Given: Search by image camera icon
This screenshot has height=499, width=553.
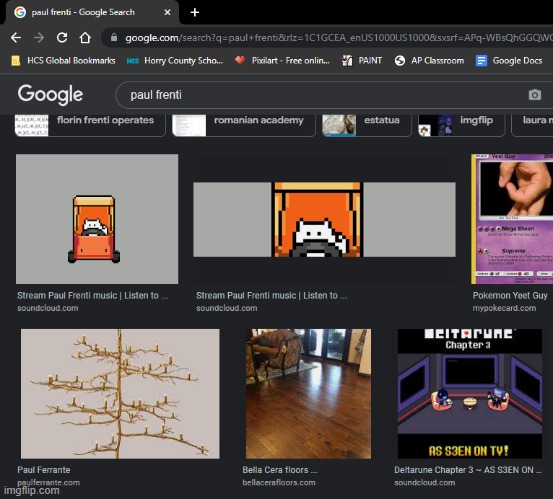Looking at the screenshot, I should click(x=535, y=95).
